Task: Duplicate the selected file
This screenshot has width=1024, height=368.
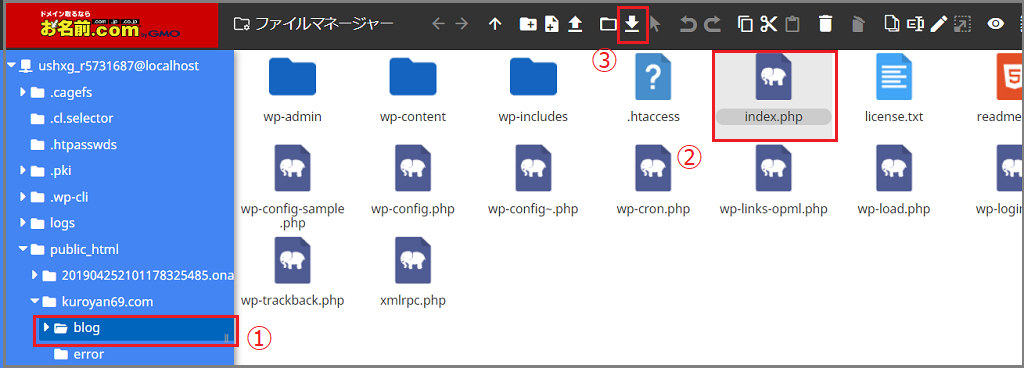Action: point(891,24)
